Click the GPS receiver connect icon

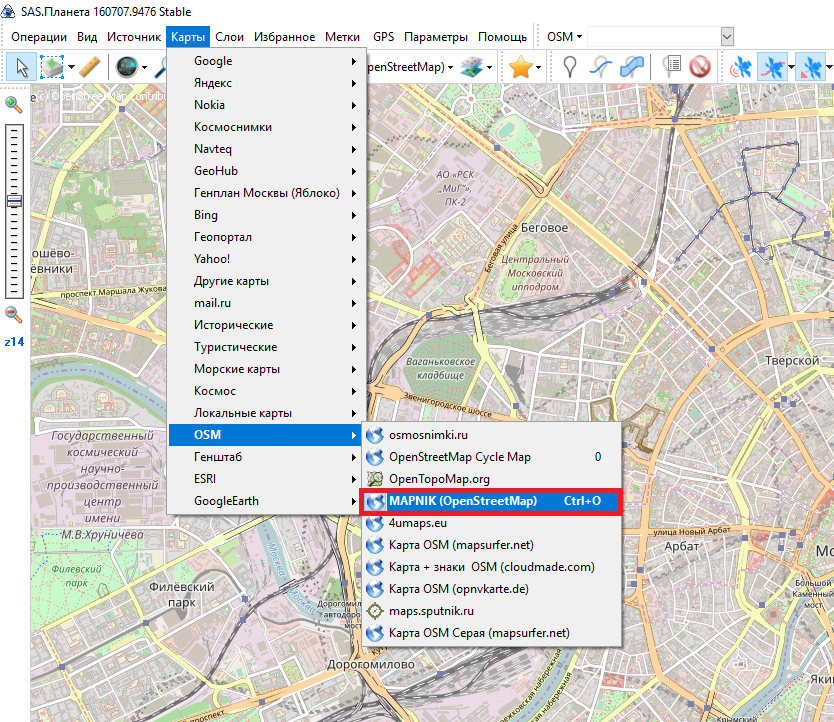click(x=741, y=67)
